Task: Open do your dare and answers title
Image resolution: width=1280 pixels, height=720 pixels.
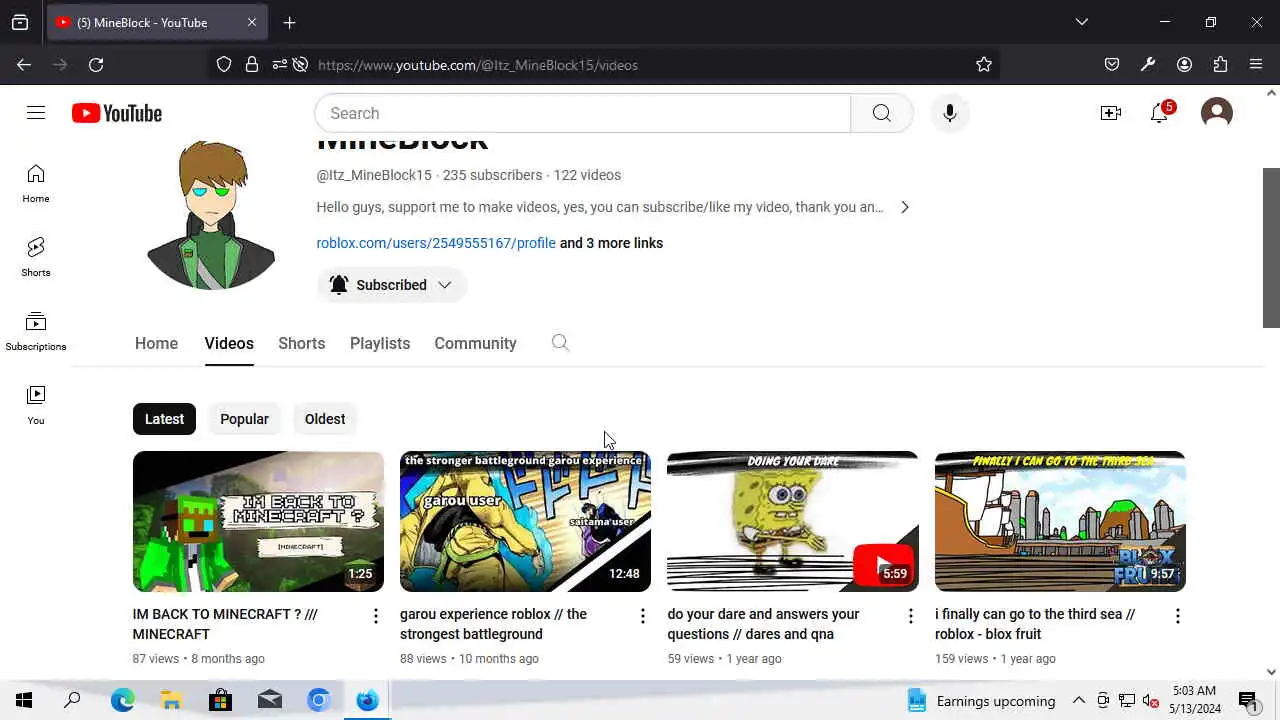Action: (763, 624)
